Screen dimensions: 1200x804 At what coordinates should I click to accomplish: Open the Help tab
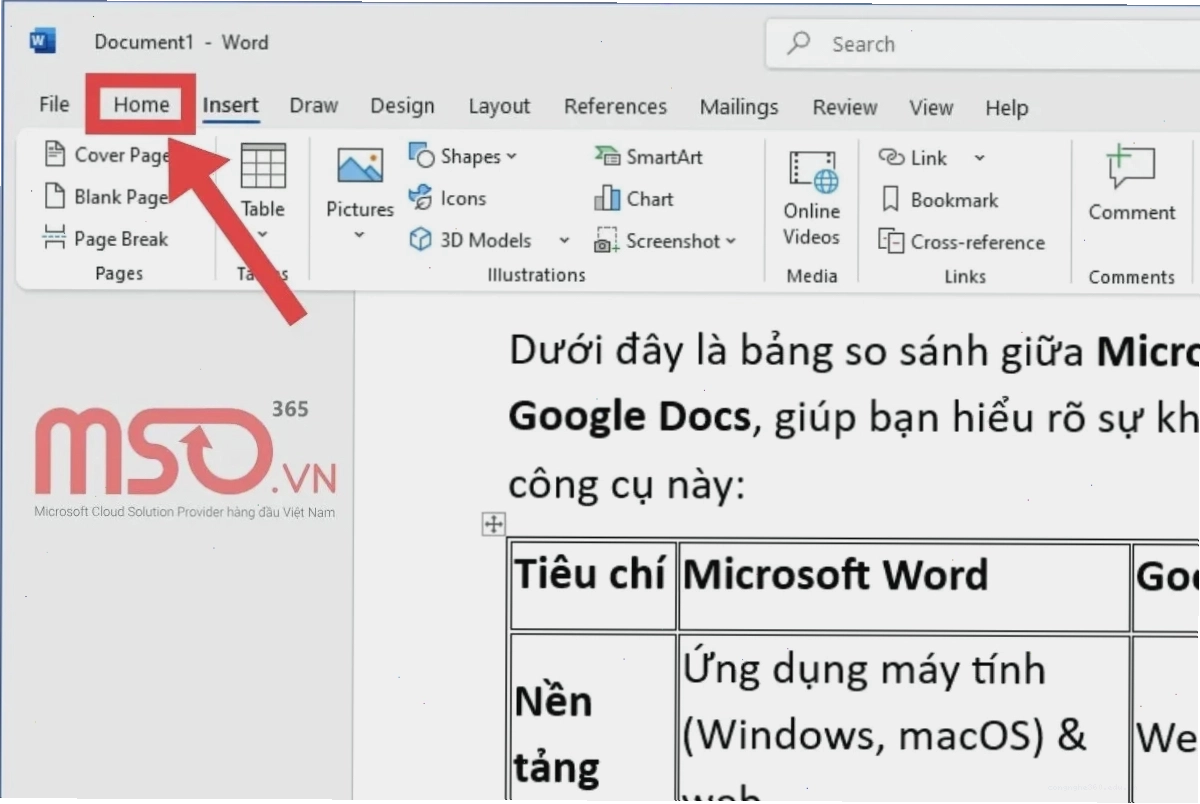coord(1006,108)
